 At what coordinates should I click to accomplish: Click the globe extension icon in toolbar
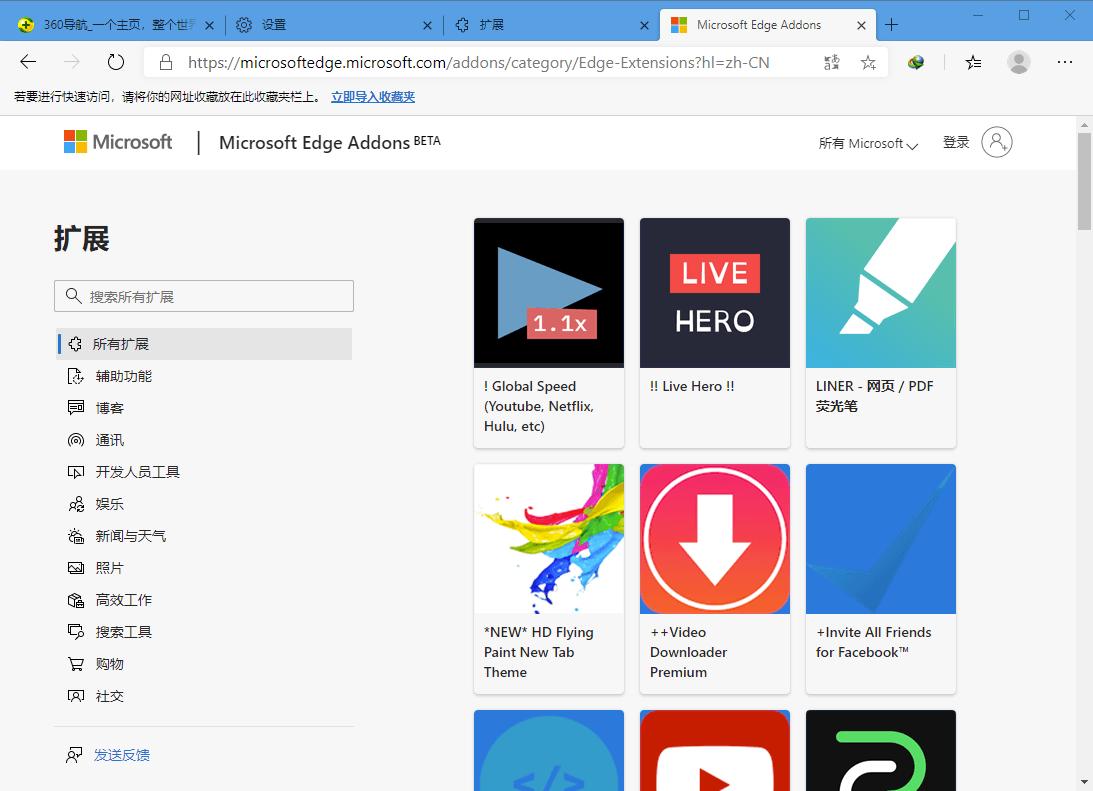916,63
